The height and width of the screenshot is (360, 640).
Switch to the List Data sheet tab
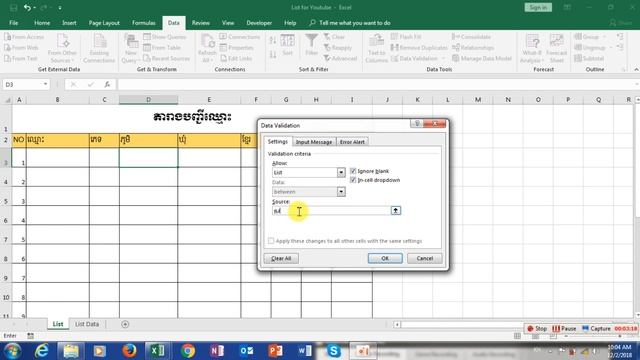(x=87, y=324)
